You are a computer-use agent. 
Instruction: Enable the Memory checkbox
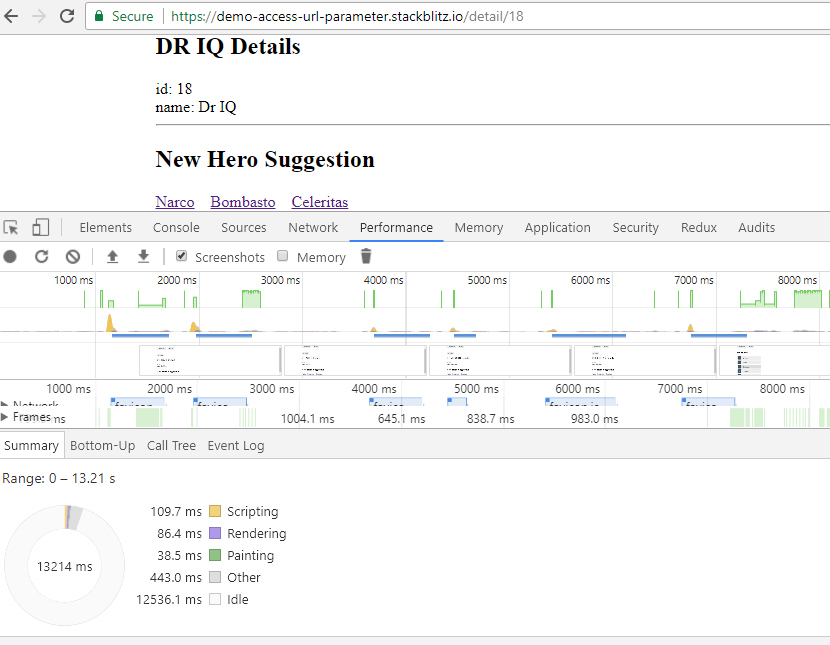tap(283, 256)
